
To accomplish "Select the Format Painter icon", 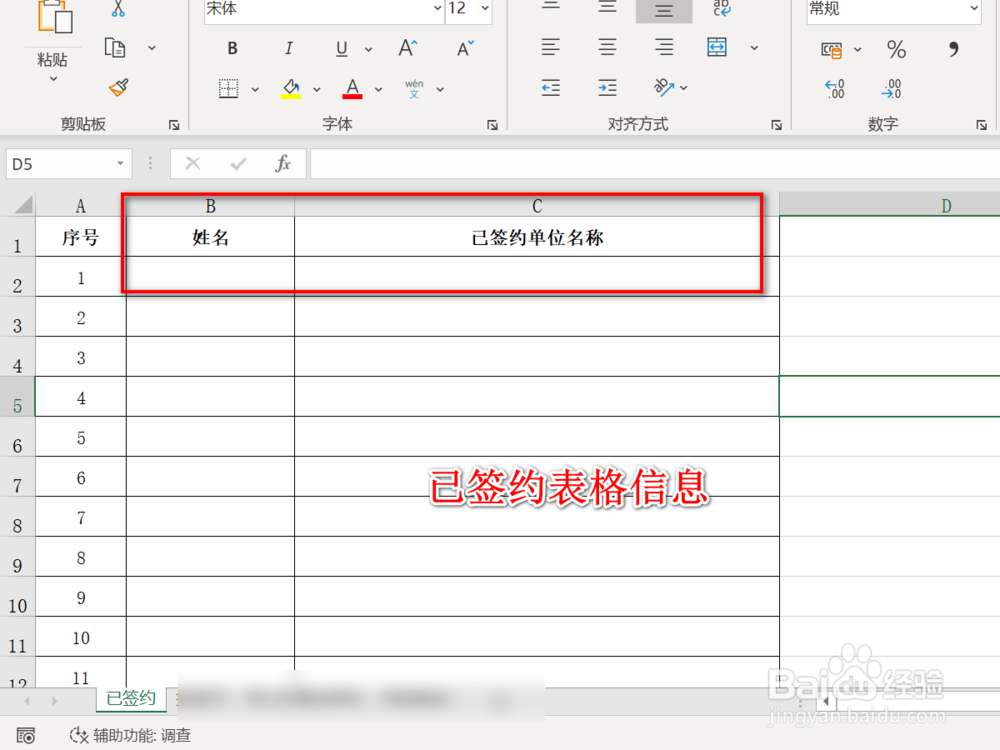I will pos(116,89).
